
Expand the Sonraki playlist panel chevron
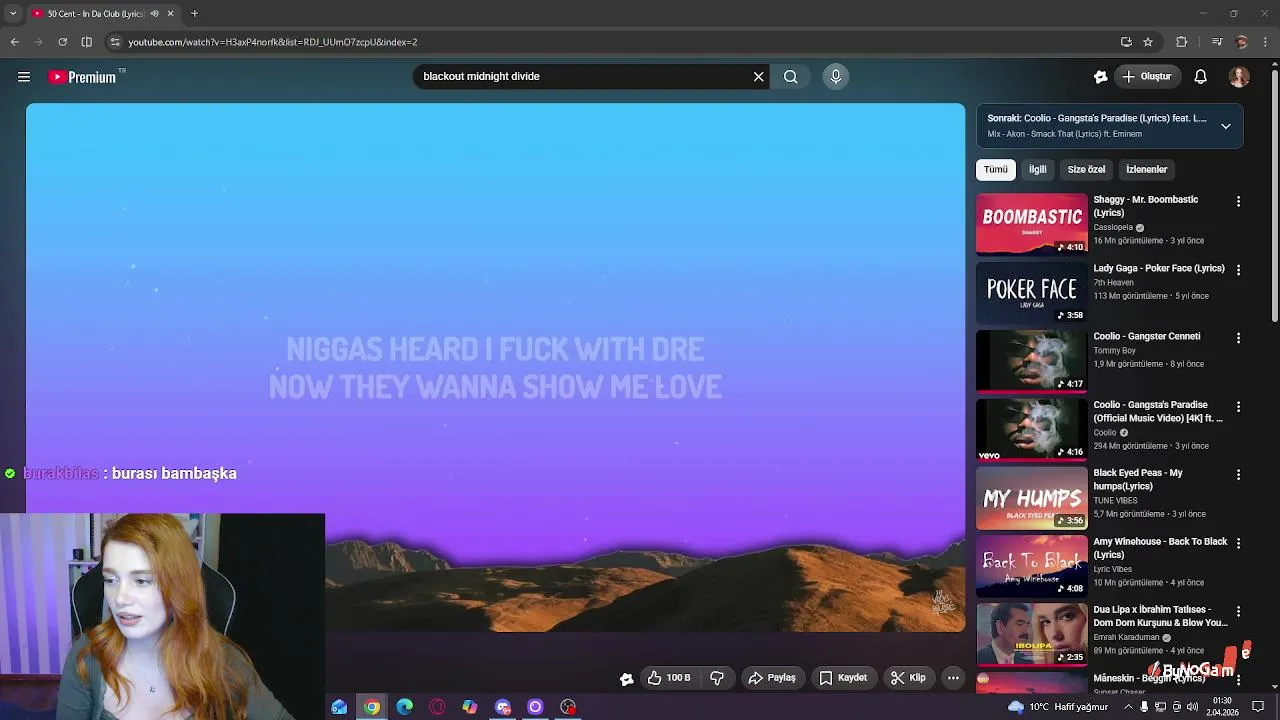1226,126
